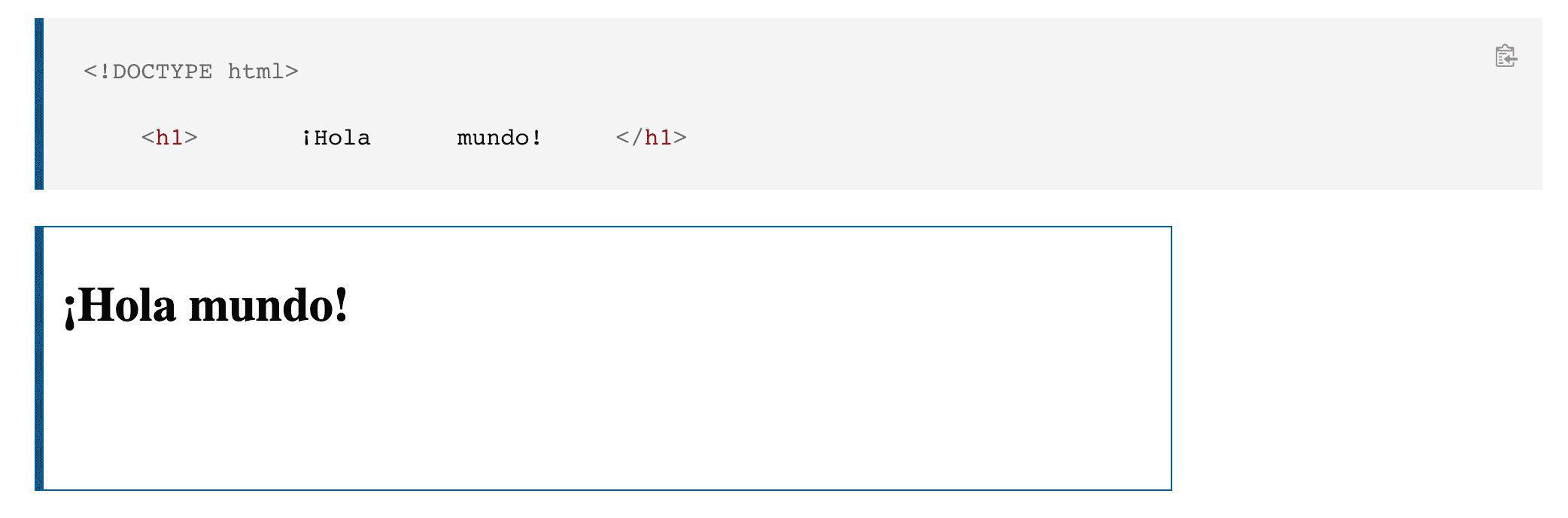
Task: Click the word mundo! in the rendered heading
Action: [x=269, y=306]
